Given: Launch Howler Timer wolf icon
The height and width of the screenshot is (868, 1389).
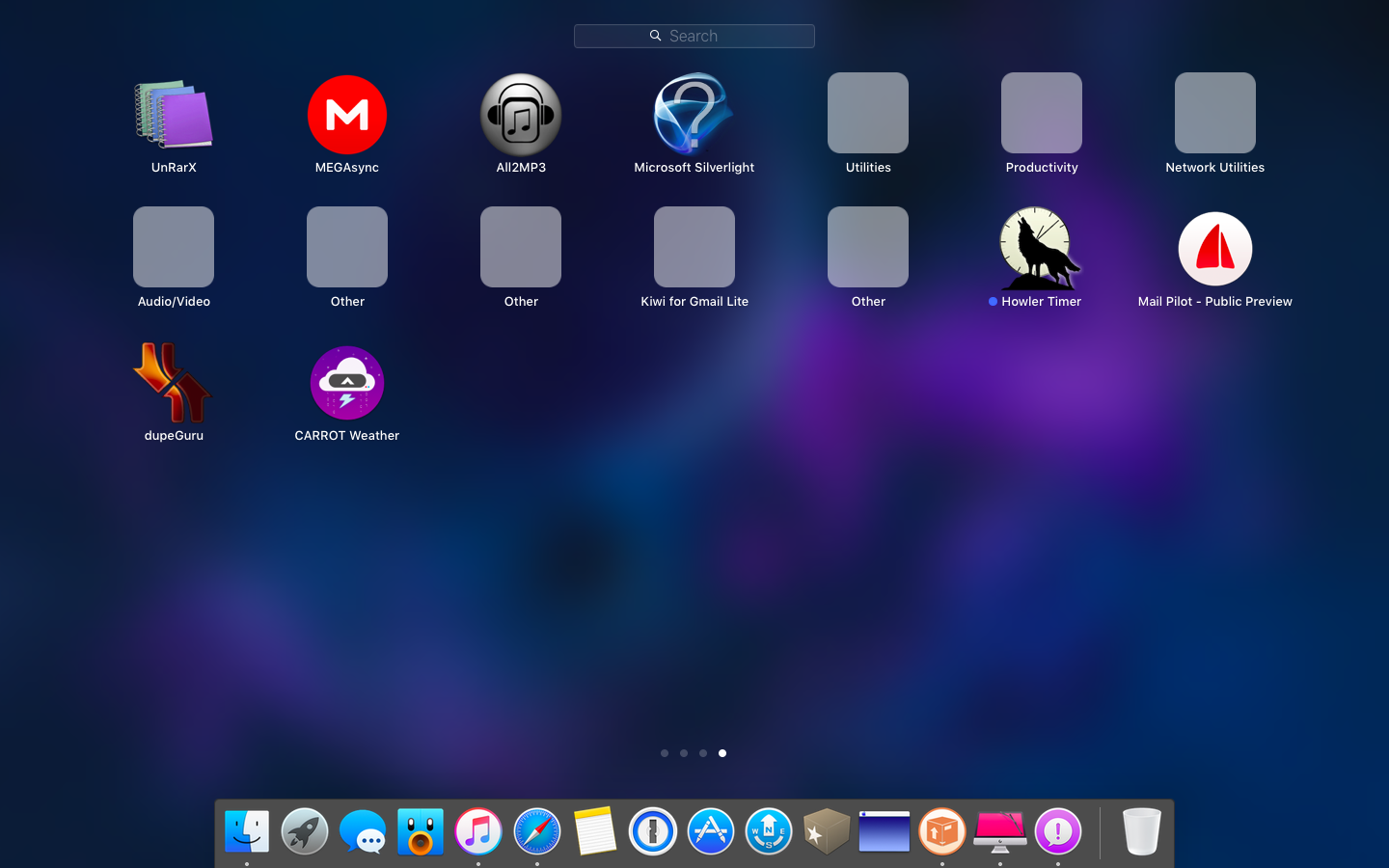Looking at the screenshot, I should tap(1040, 248).
